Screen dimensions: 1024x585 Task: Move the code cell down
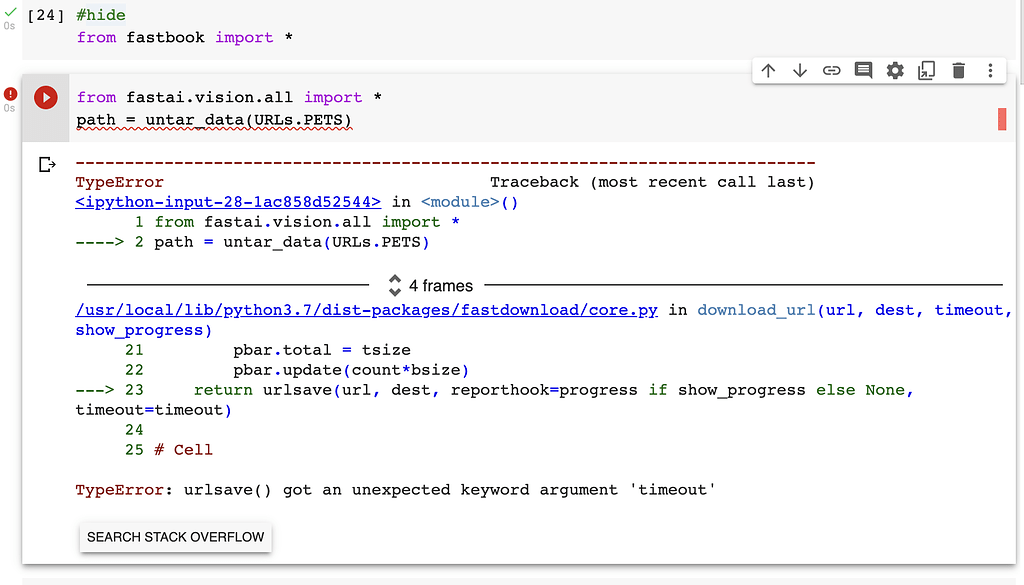[x=800, y=70]
